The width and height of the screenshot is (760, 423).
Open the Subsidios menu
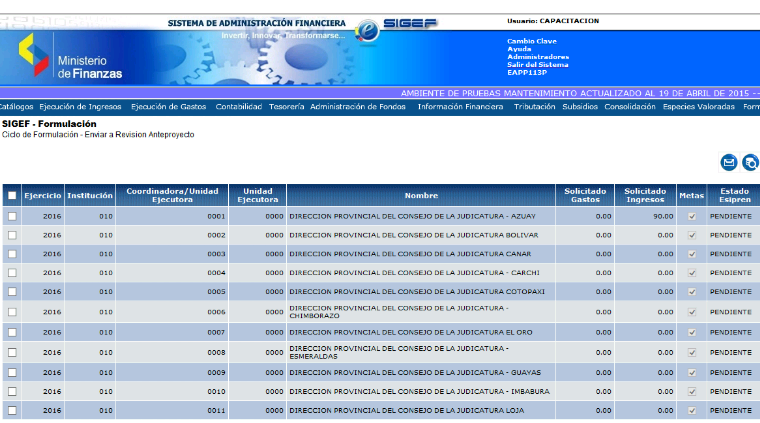coord(580,107)
